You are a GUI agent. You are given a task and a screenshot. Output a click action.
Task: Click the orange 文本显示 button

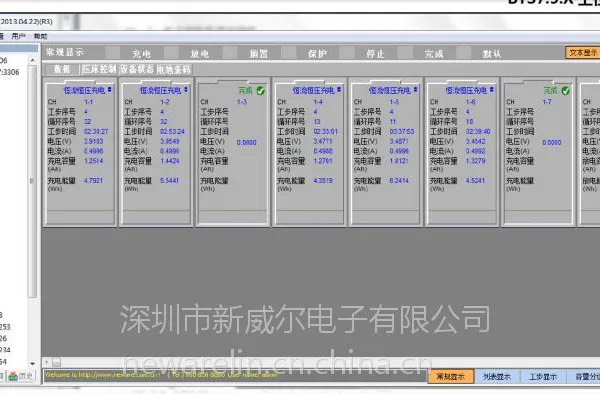(583, 53)
